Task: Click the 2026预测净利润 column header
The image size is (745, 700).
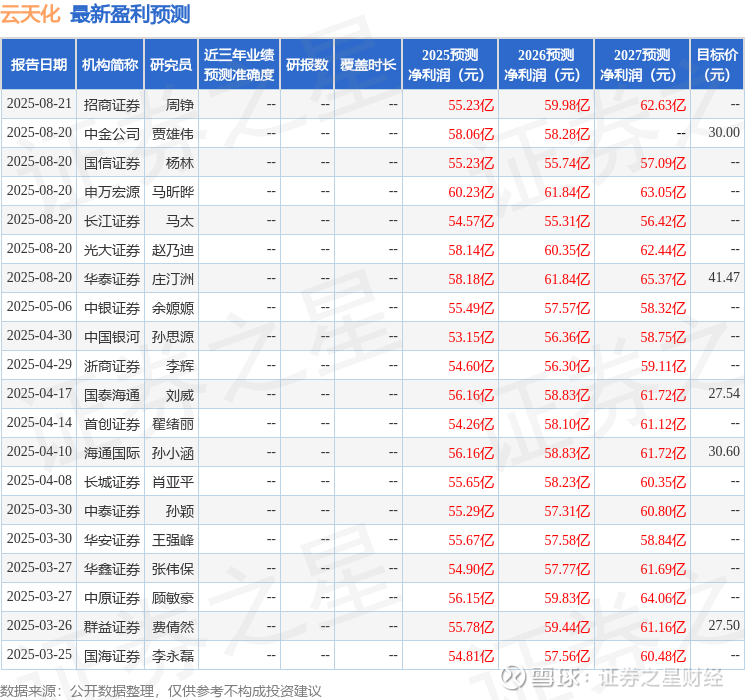Action: point(546,65)
